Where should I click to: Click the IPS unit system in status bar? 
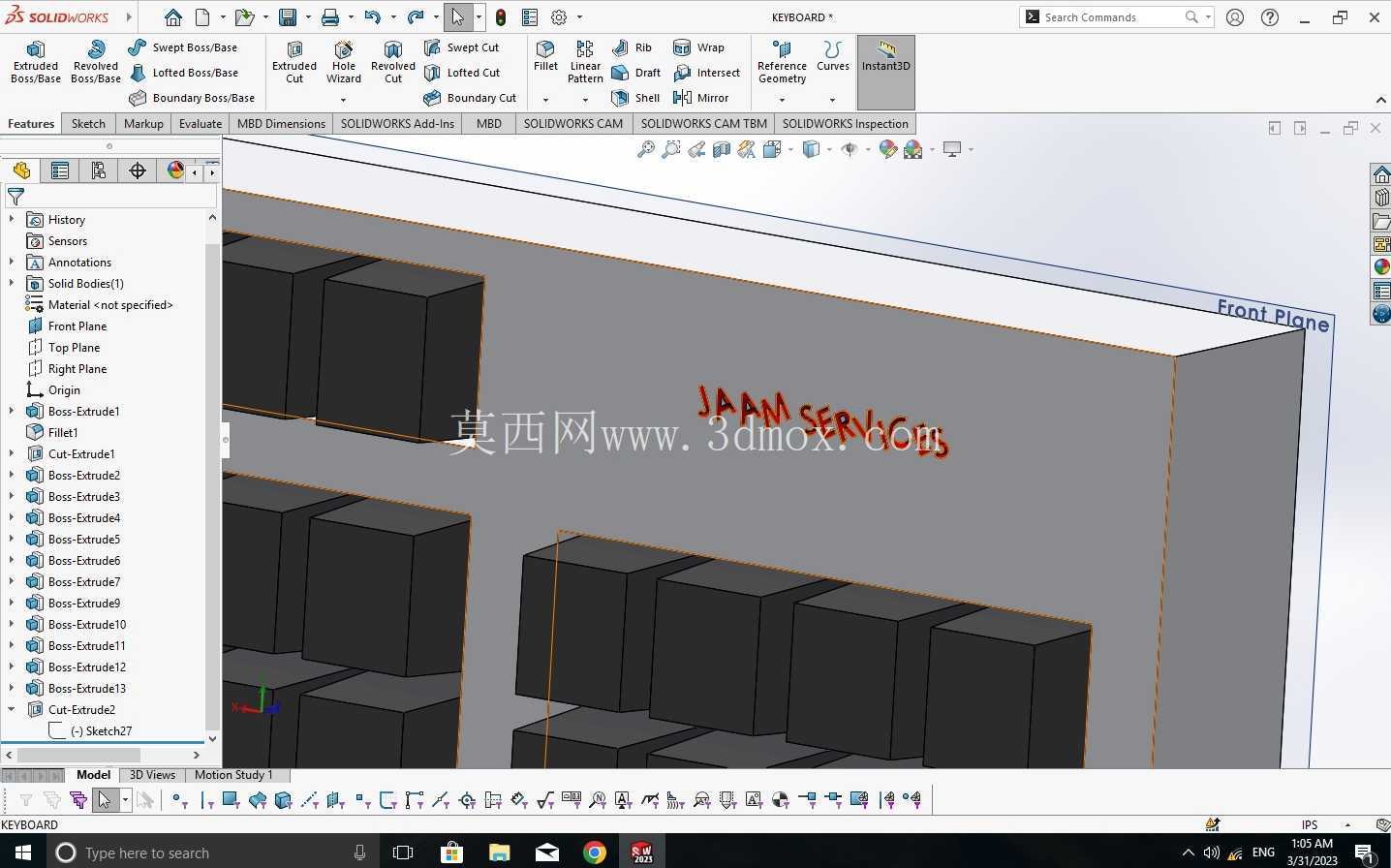click(x=1310, y=825)
